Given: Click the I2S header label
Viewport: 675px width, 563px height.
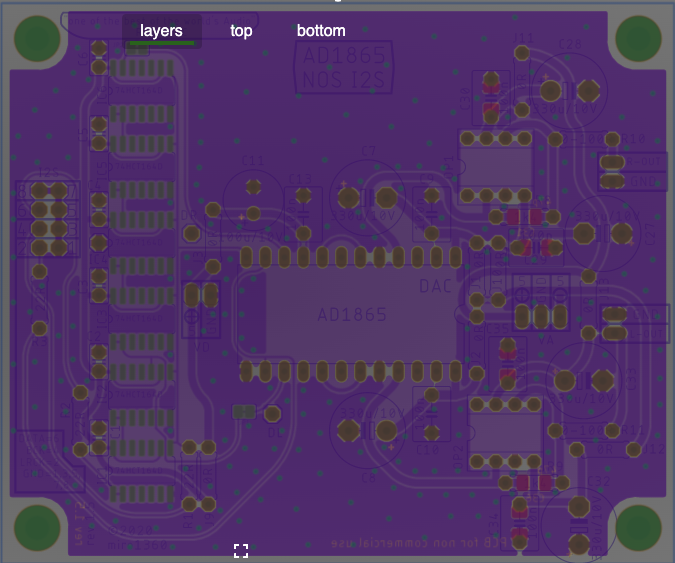Looking at the screenshot, I should pyautogui.click(x=49, y=173).
